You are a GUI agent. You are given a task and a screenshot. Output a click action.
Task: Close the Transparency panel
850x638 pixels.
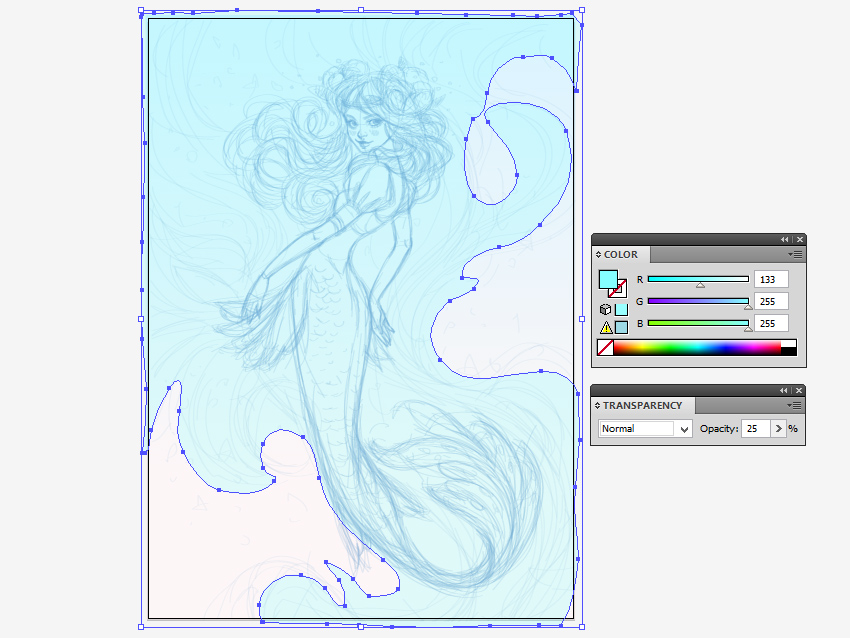click(799, 390)
